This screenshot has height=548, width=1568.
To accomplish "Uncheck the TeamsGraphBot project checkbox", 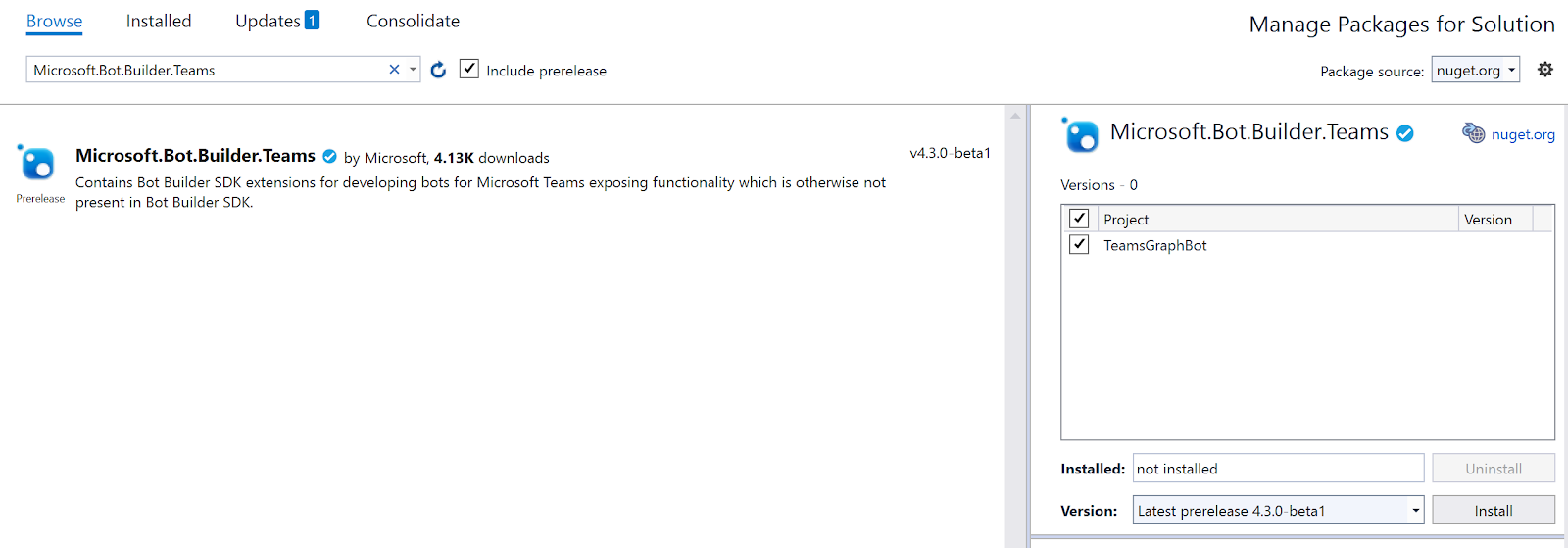I will point(1079,244).
